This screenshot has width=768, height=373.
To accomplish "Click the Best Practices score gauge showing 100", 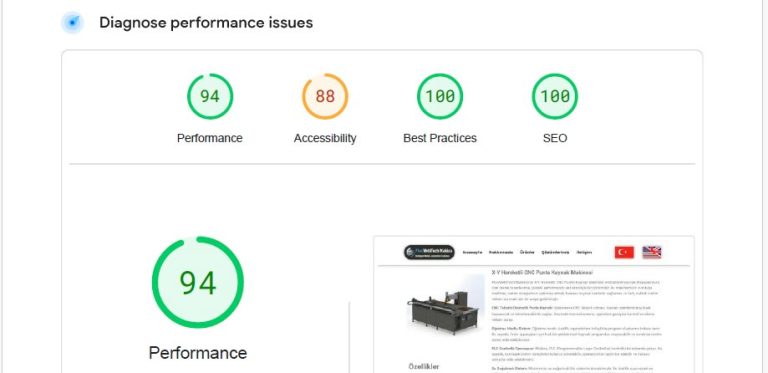I will pos(440,96).
